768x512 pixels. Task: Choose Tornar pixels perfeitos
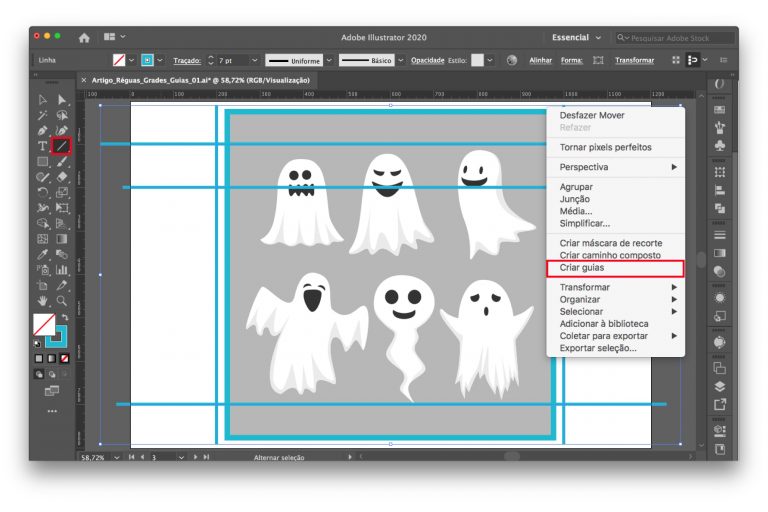pyautogui.click(x=615, y=147)
